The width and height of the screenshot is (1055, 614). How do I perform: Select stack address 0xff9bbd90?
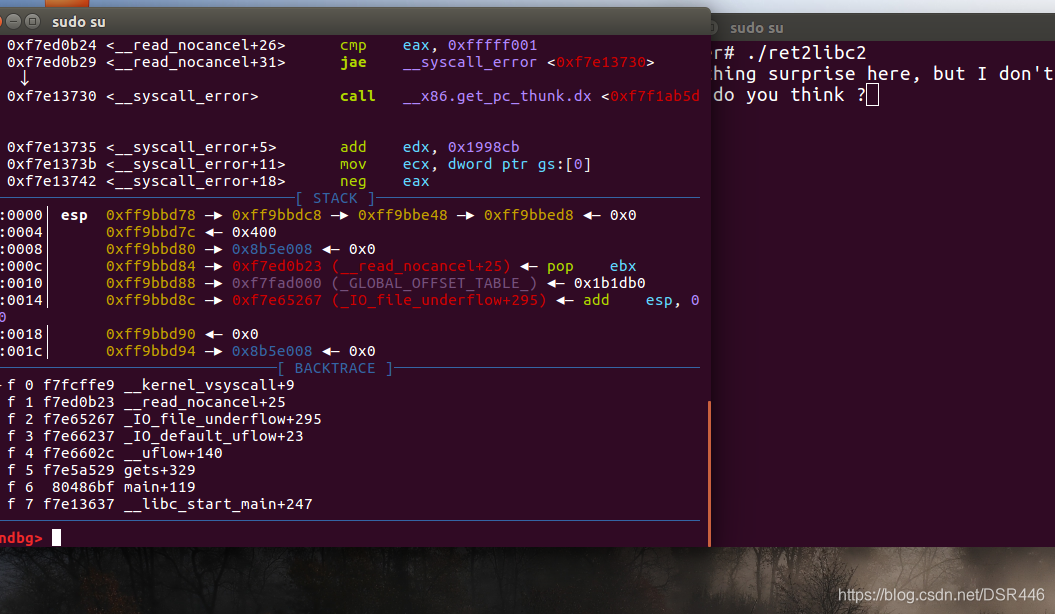click(x=151, y=334)
